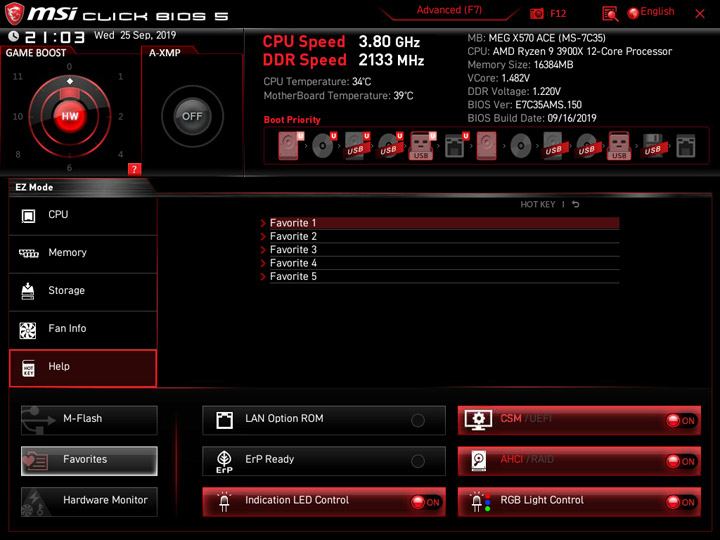Image resolution: width=720 pixels, height=540 pixels.
Task: Click the F12 screenshot label
Action: [x=558, y=14]
